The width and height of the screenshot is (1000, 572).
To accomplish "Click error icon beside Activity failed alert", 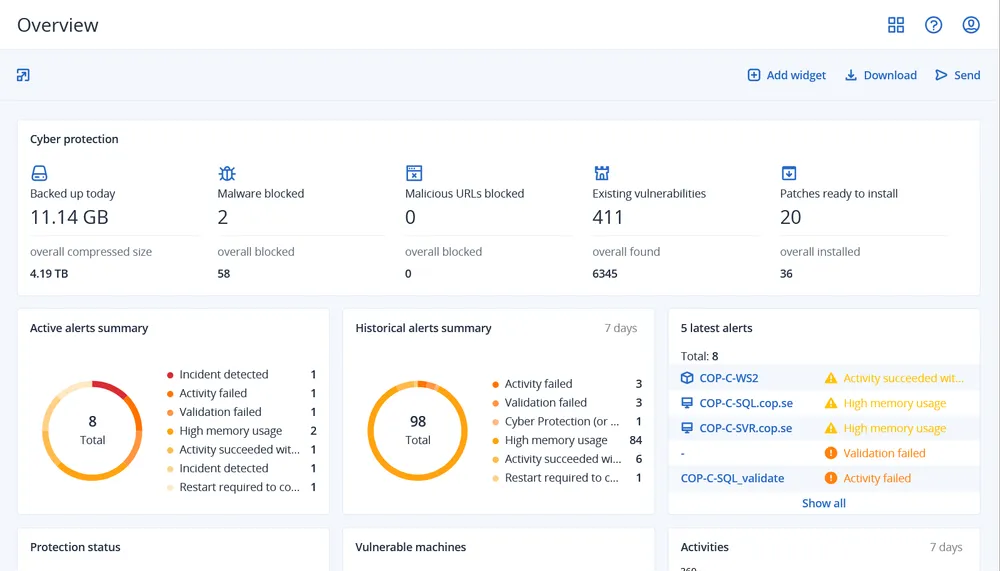I will 830,478.
